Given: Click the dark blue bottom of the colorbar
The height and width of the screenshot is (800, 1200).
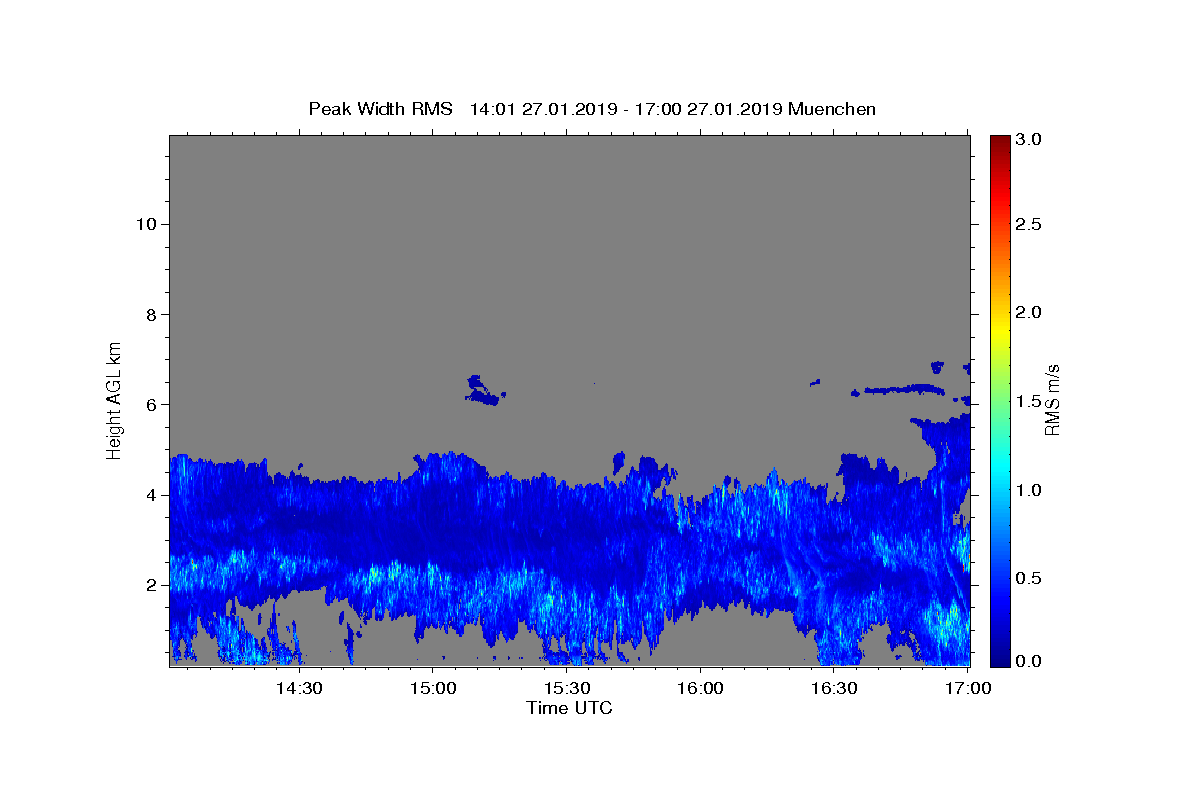Looking at the screenshot, I should pyautogui.click(x=999, y=658).
